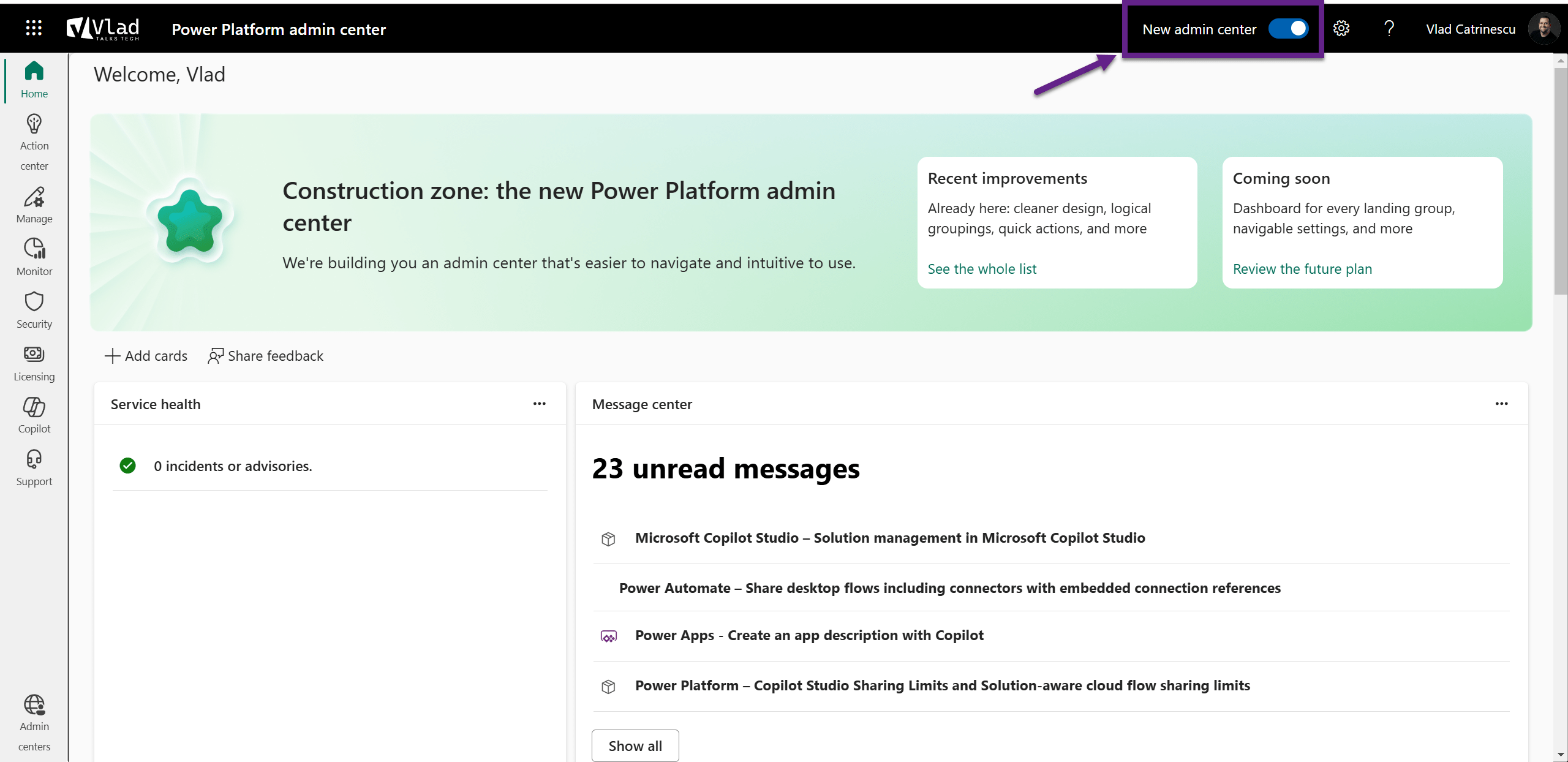
Task: Open settings with the gear icon
Action: [x=1341, y=28]
